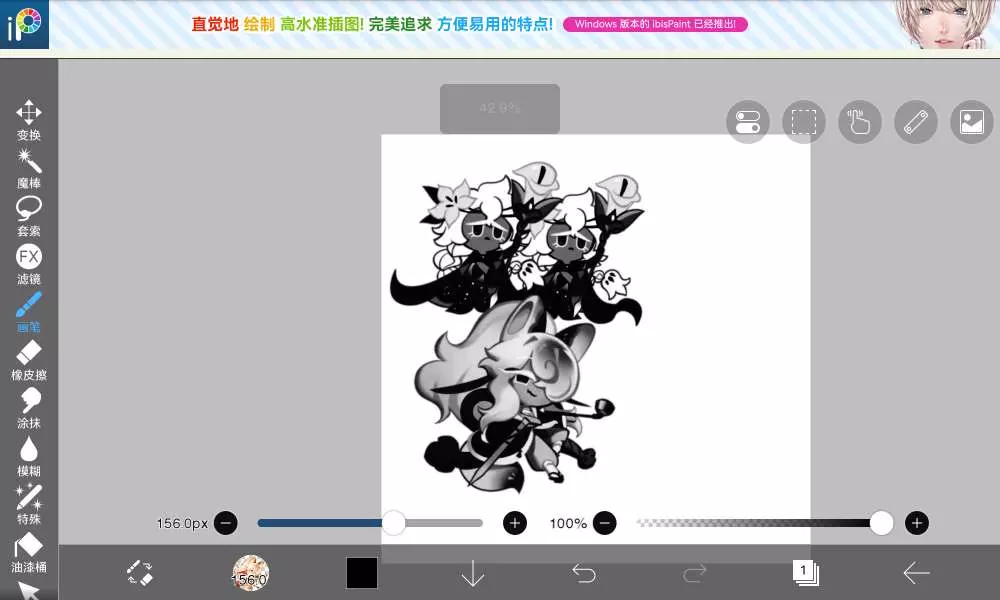Open the selection area dashed-square menu

(x=804, y=122)
